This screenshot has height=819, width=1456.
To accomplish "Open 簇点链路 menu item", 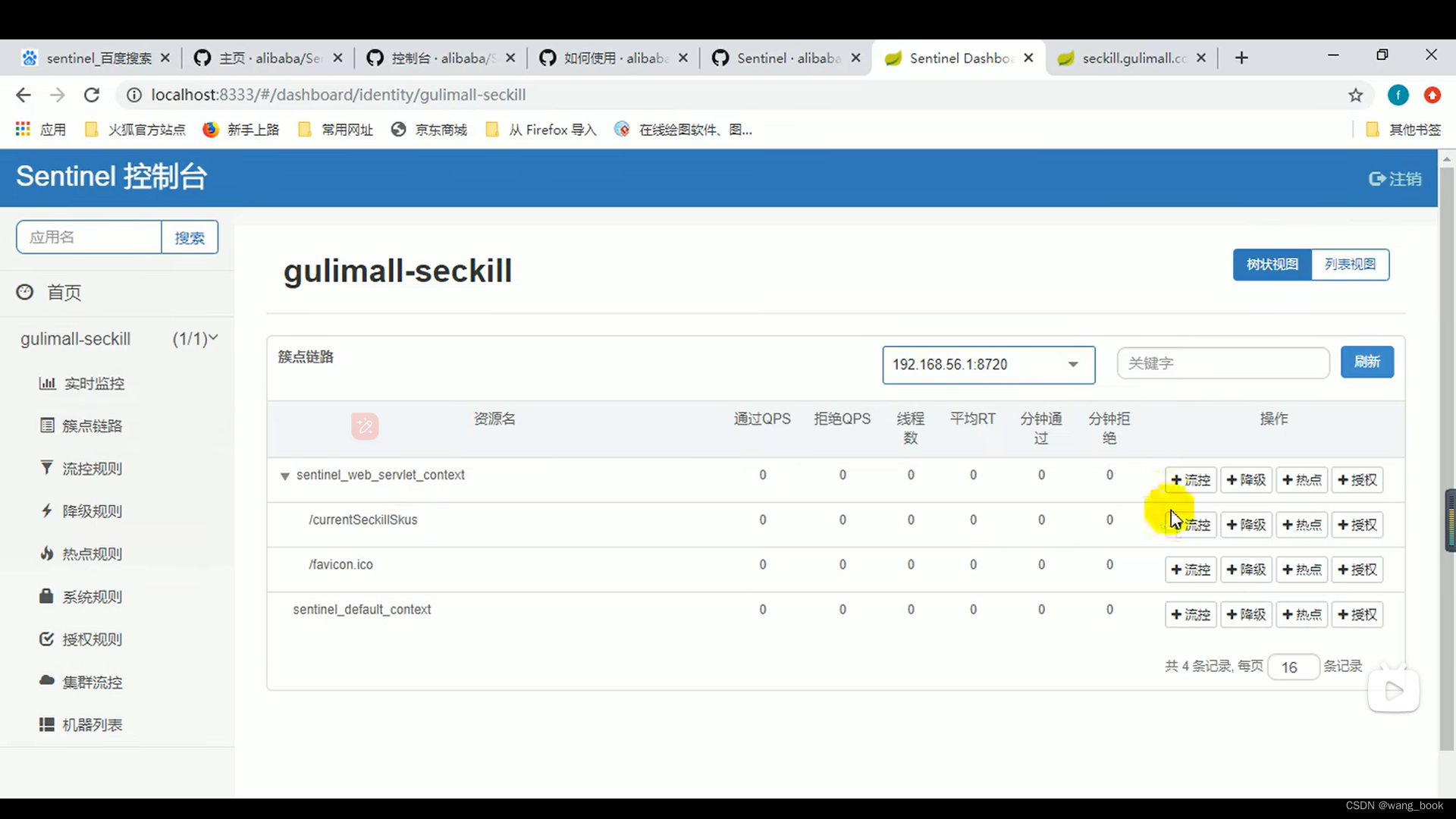I will tap(81, 426).
